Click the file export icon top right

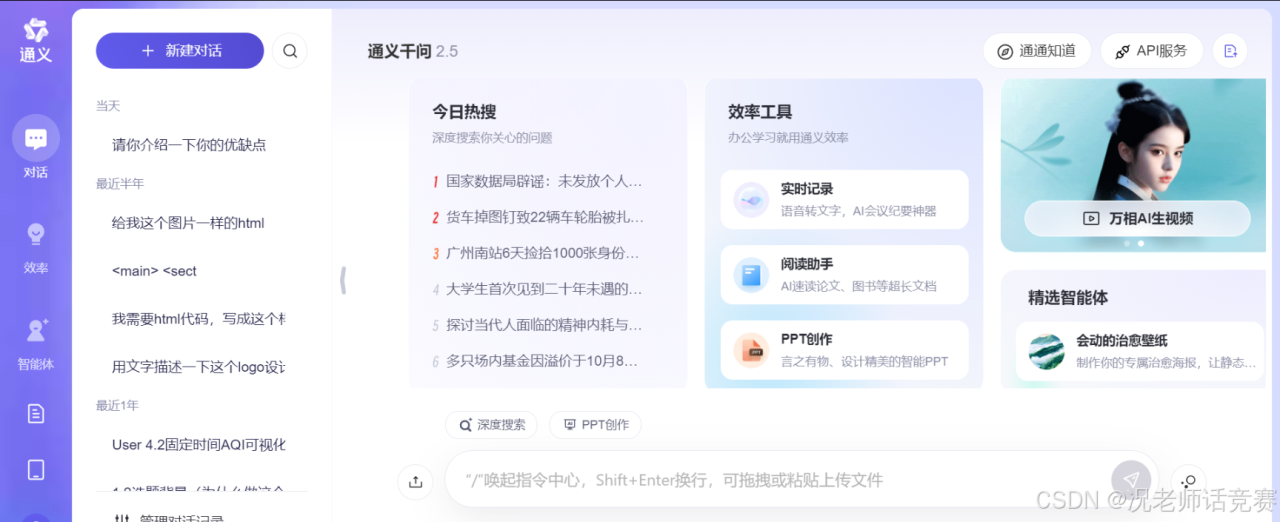pos(1231,51)
